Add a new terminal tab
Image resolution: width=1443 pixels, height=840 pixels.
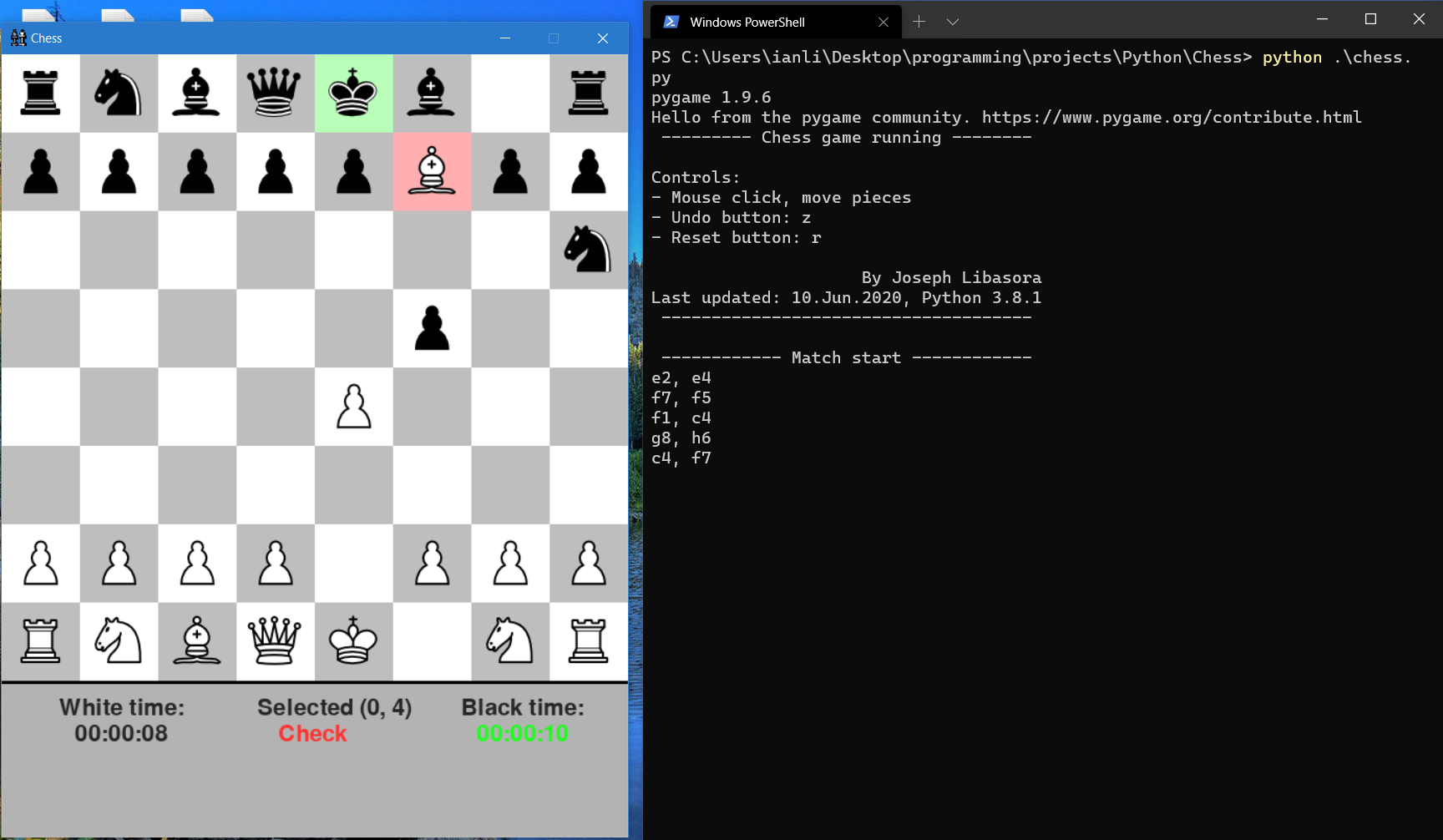coord(919,22)
